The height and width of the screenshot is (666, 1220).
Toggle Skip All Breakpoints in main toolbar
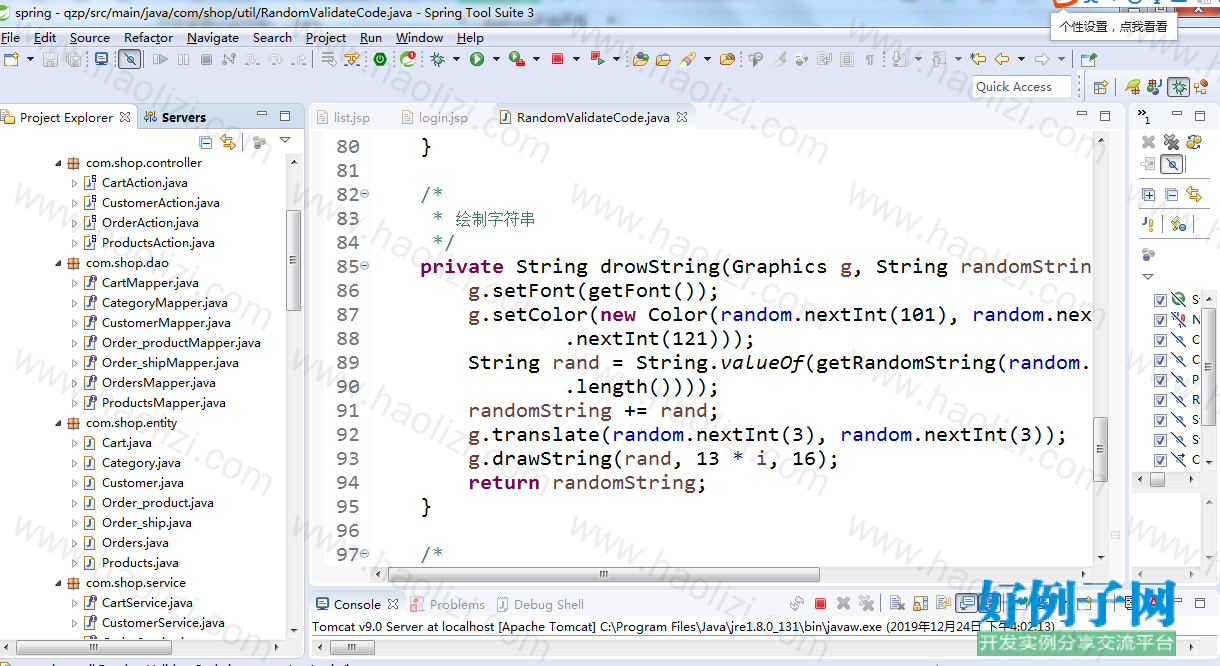(x=130, y=59)
